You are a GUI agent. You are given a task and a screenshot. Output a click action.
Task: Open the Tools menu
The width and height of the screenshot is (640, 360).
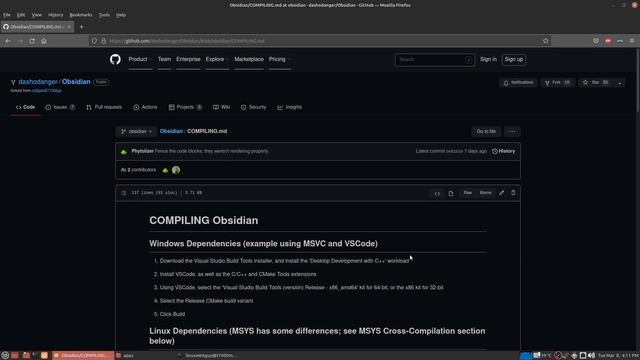pos(104,15)
